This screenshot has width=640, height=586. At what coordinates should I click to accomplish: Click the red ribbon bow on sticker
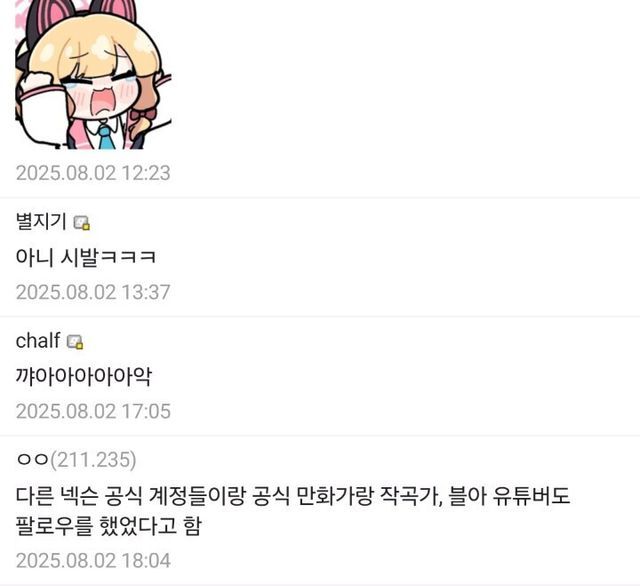tap(143, 115)
